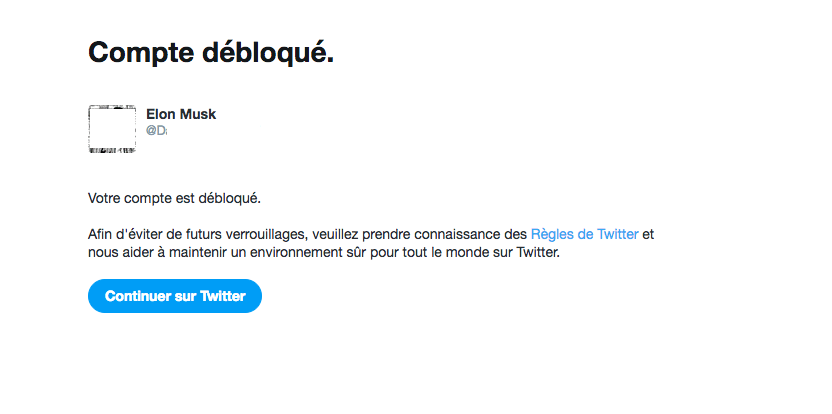Open the "Règles de Twitter" link
Viewport: 832px width, 414px height.
pyautogui.click(x=584, y=234)
